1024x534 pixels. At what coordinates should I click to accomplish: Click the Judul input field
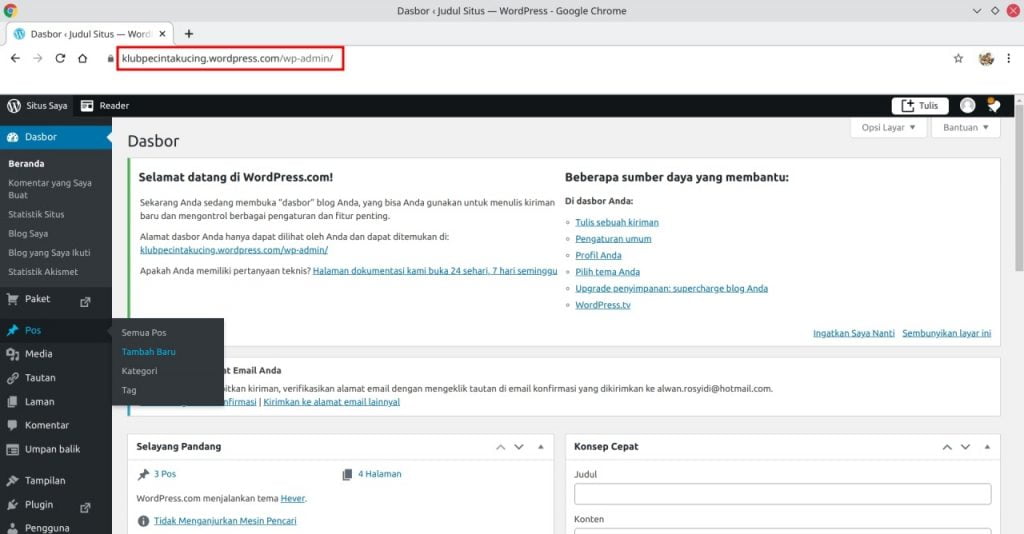[782, 494]
